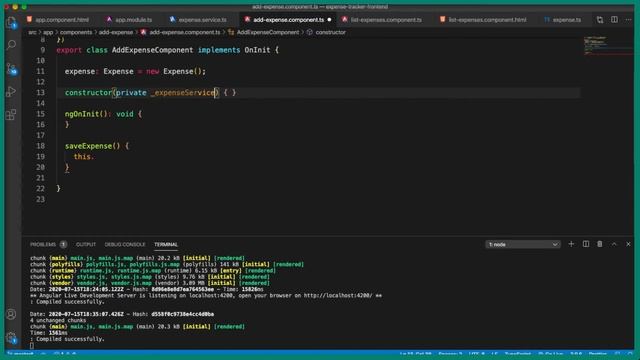Click the 'src' breadcrumb

(32, 32)
